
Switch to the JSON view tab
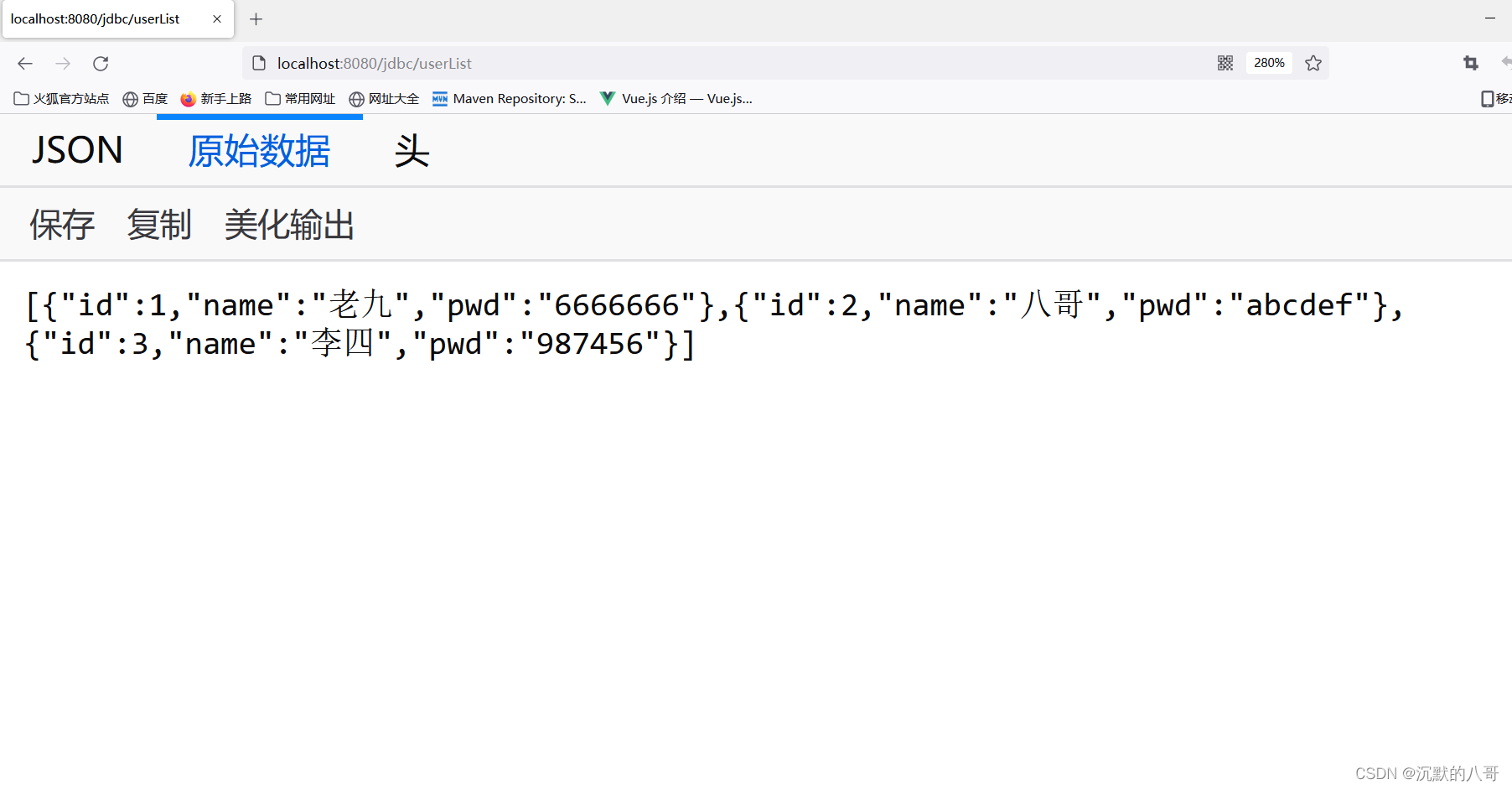(76, 150)
